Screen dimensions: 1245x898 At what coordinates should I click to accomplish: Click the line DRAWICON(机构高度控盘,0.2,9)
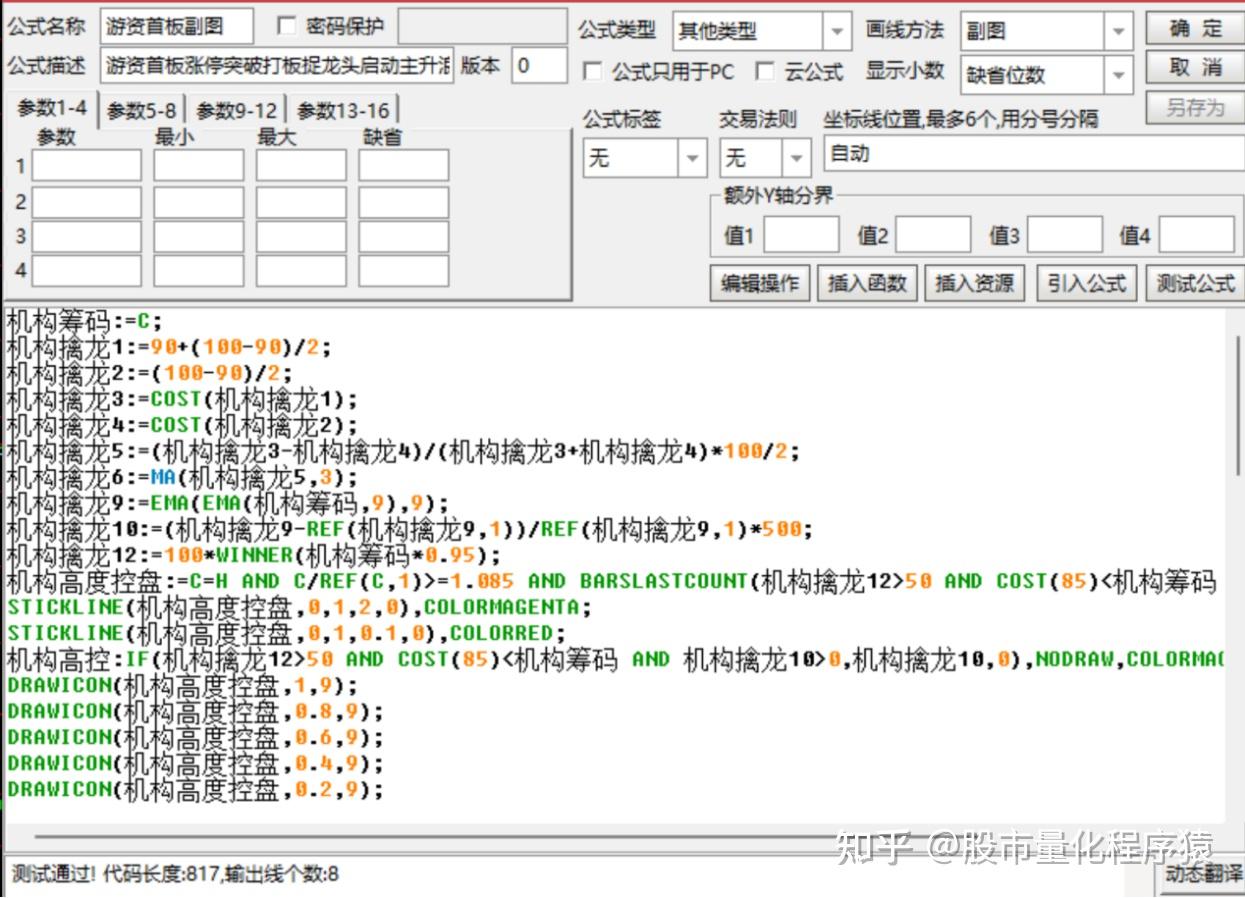click(x=195, y=789)
